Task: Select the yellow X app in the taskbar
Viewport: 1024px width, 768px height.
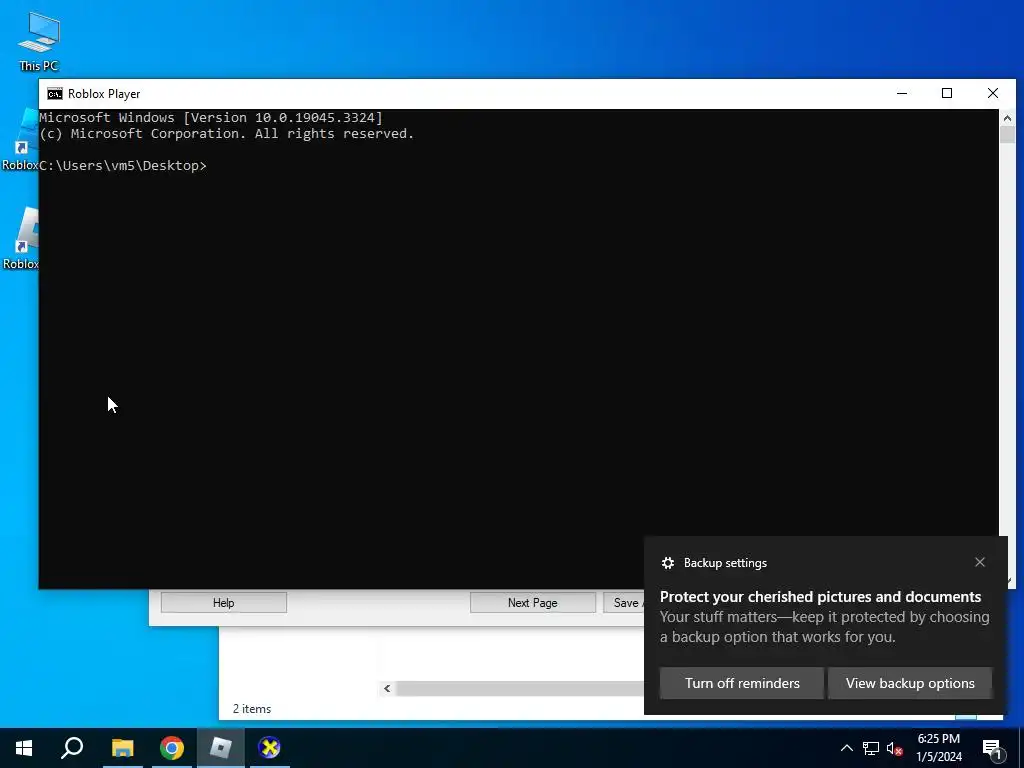Action: 269,748
